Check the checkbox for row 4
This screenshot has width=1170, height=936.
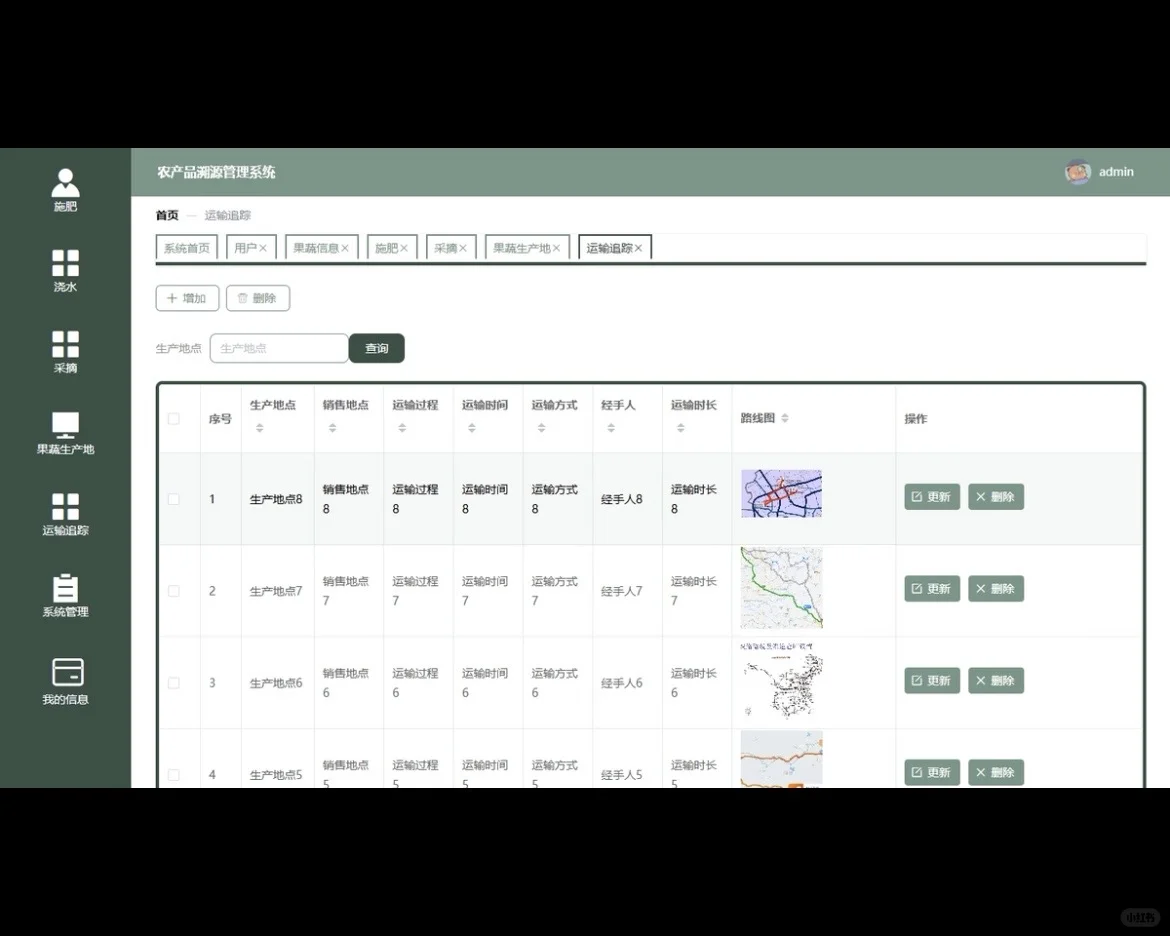(174, 774)
